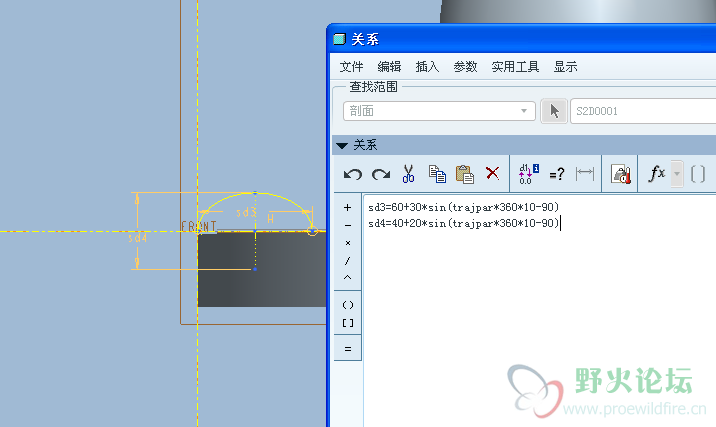Click the 关系 window title icon

pyautogui.click(x=339, y=39)
